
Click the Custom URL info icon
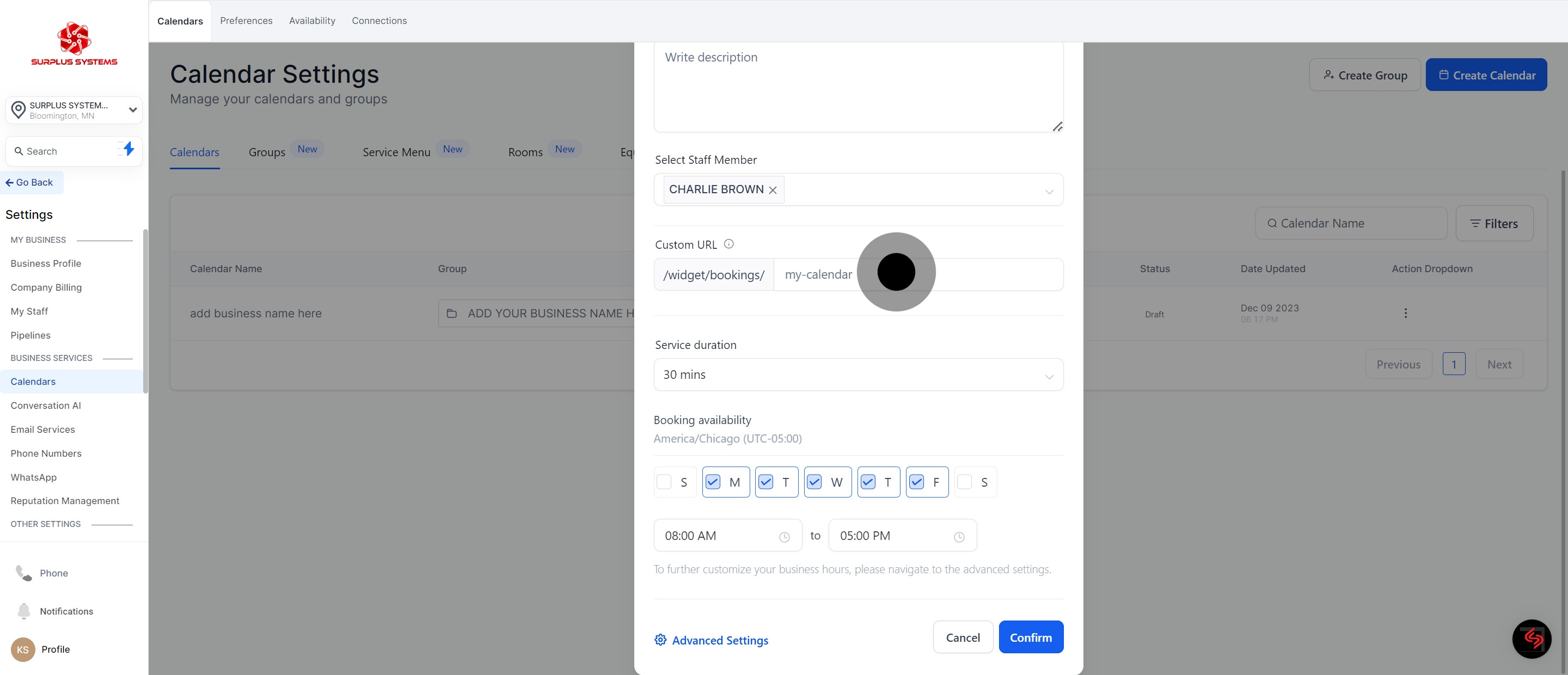click(728, 244)
